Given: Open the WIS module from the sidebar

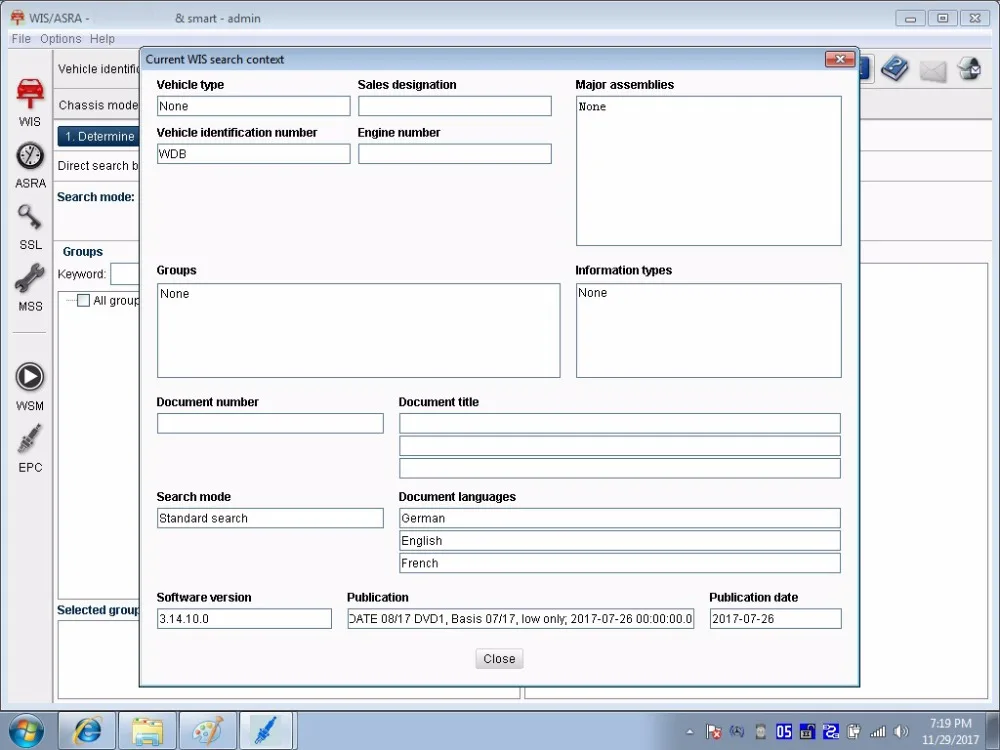Looking at the screenshot, I should [30, 103].
